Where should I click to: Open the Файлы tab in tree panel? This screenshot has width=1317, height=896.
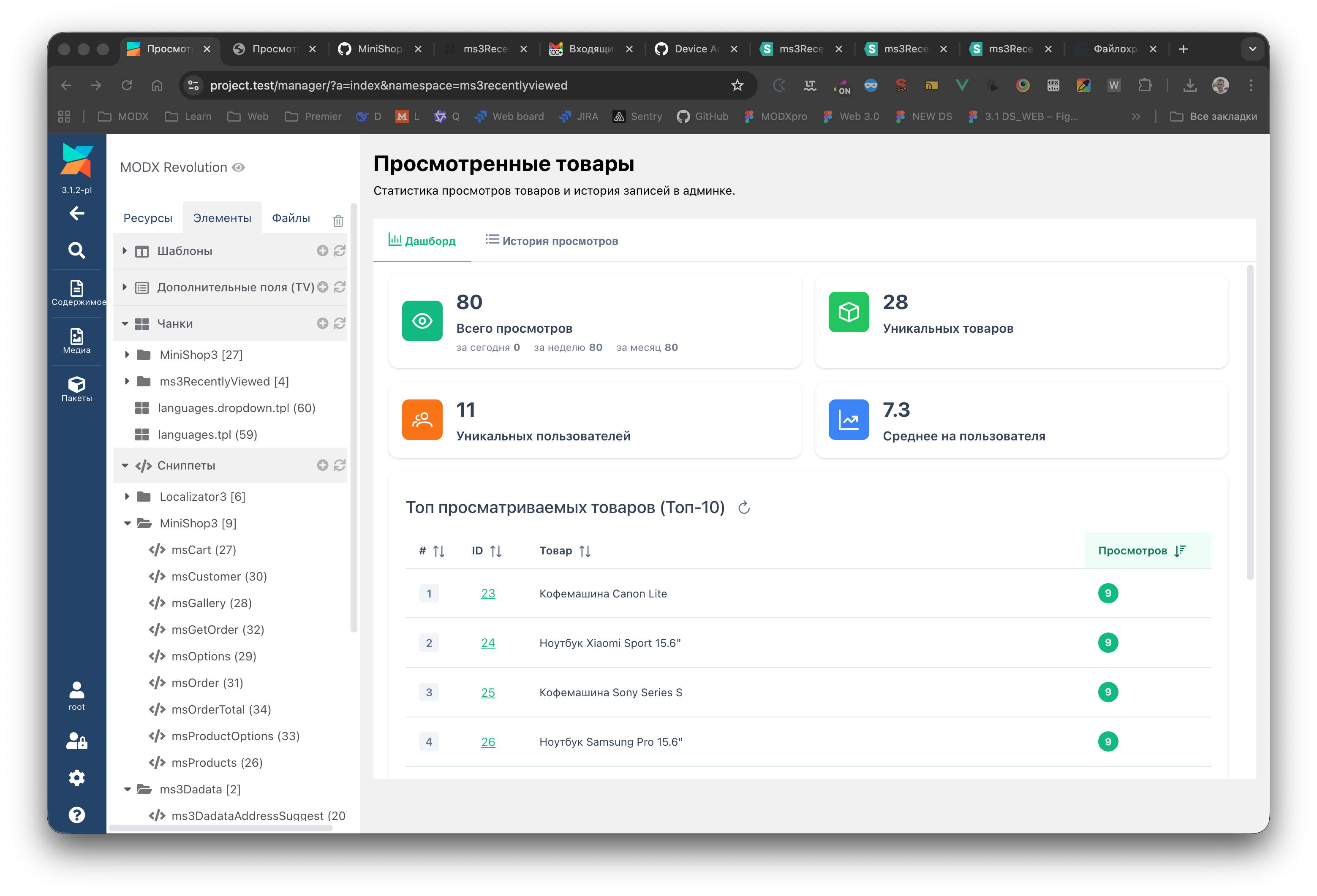coord(291,218)
